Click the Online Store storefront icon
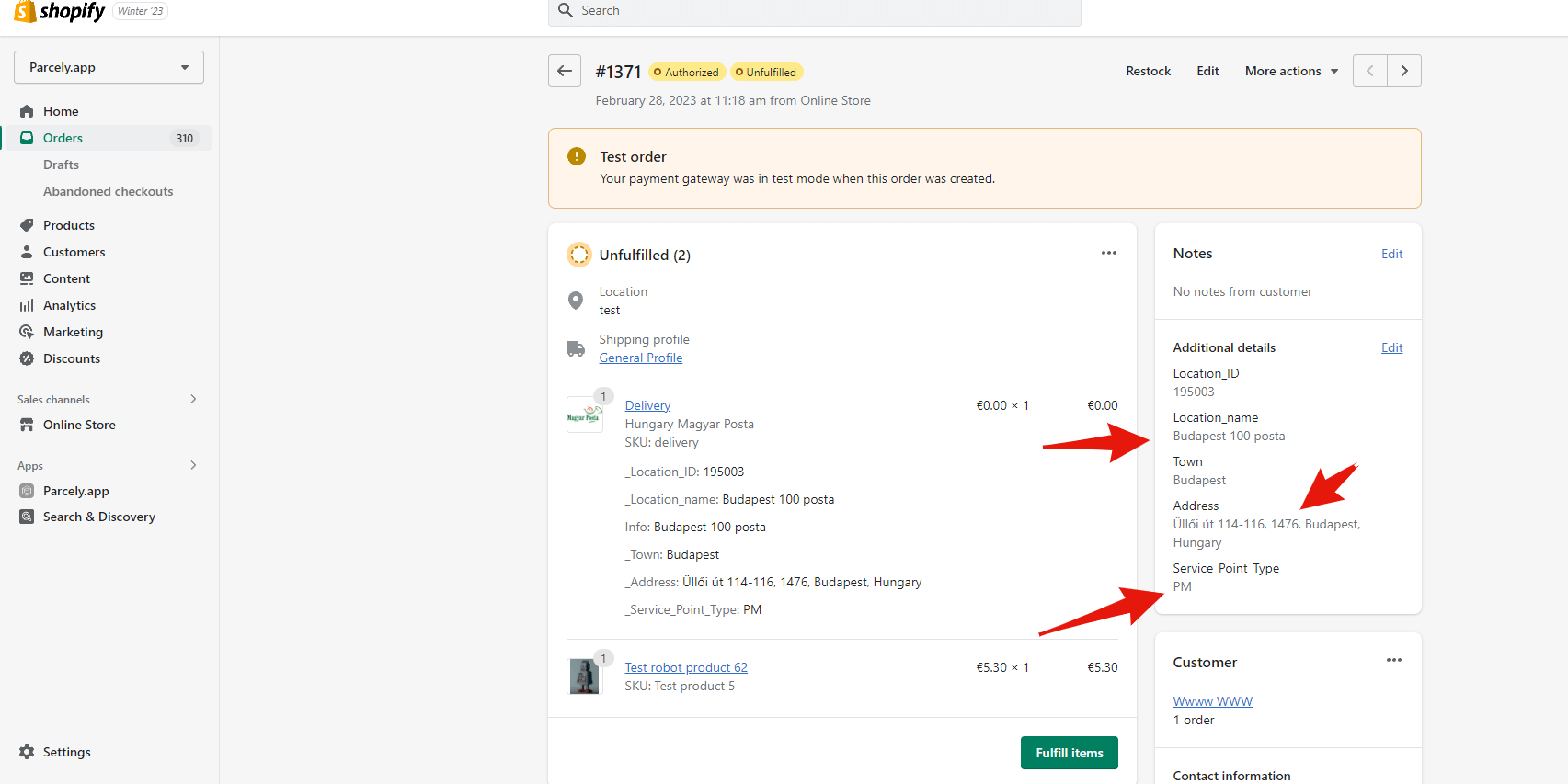 (27, 425)
